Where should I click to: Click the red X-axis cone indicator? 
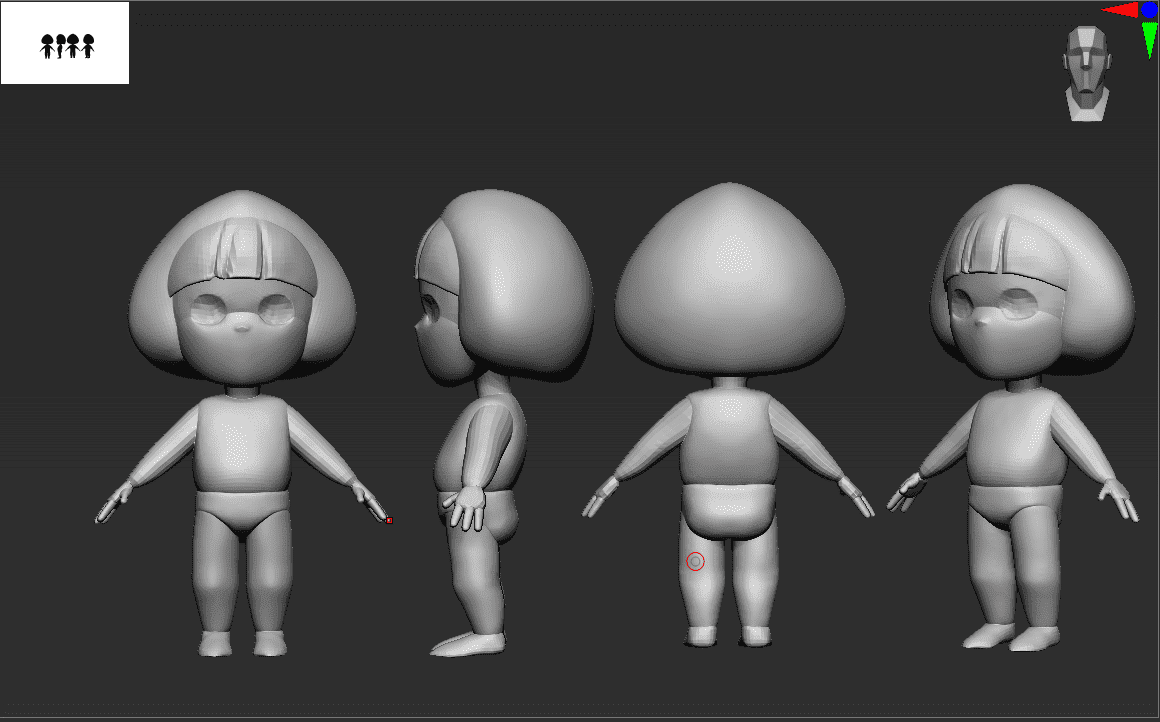[x=1120, y=10]
